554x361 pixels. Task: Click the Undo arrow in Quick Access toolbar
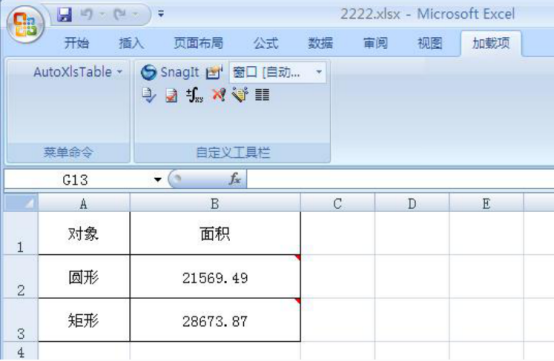coord(87,14)
